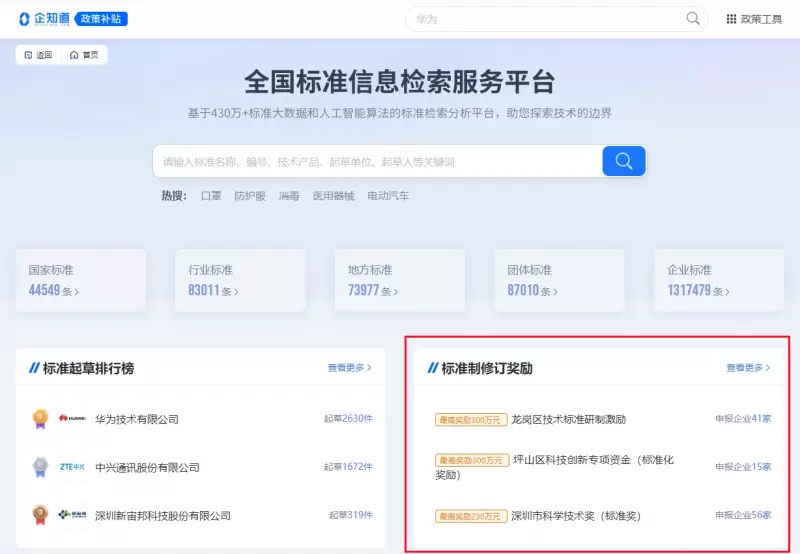Click the blue search button
800x554 pixels.
623,161
